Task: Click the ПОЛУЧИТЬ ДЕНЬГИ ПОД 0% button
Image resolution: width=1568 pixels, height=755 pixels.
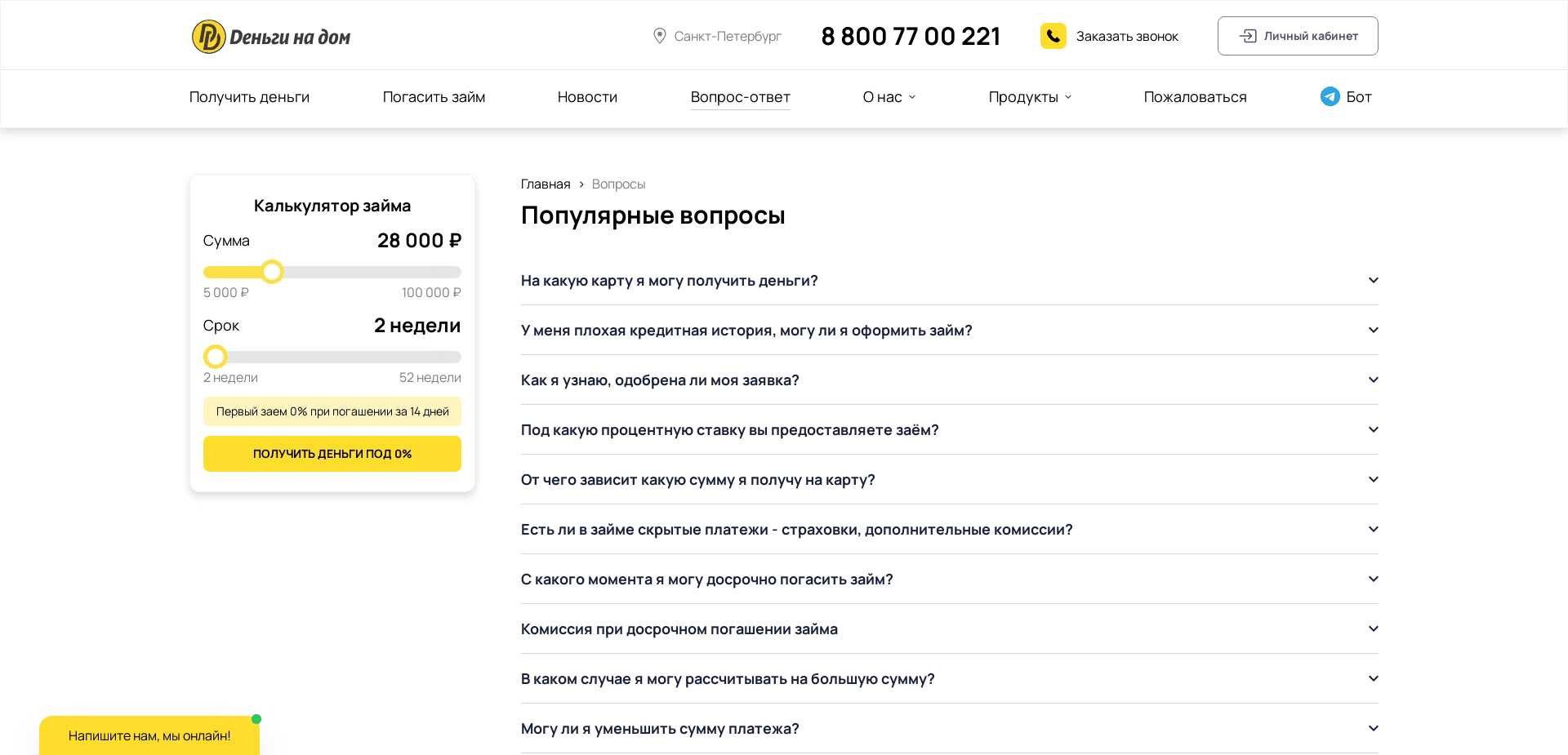Action: point(332,454)
